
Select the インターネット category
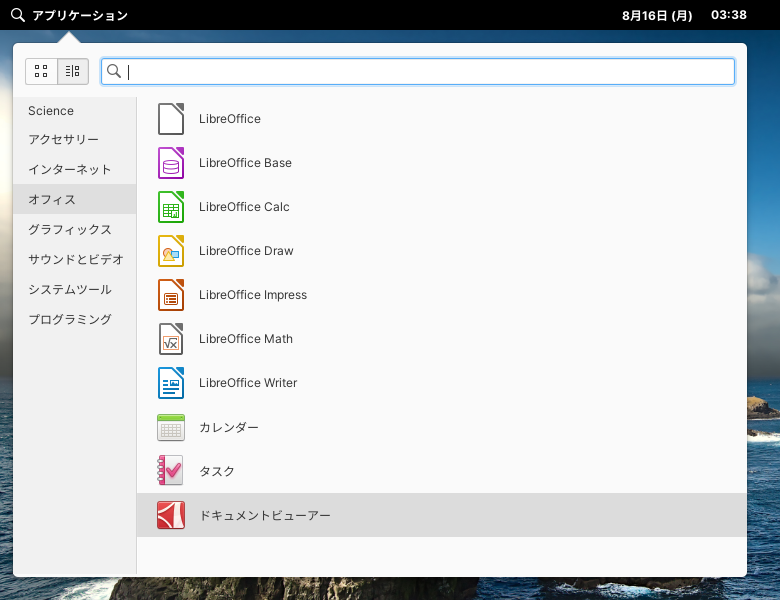click(75, 170)
